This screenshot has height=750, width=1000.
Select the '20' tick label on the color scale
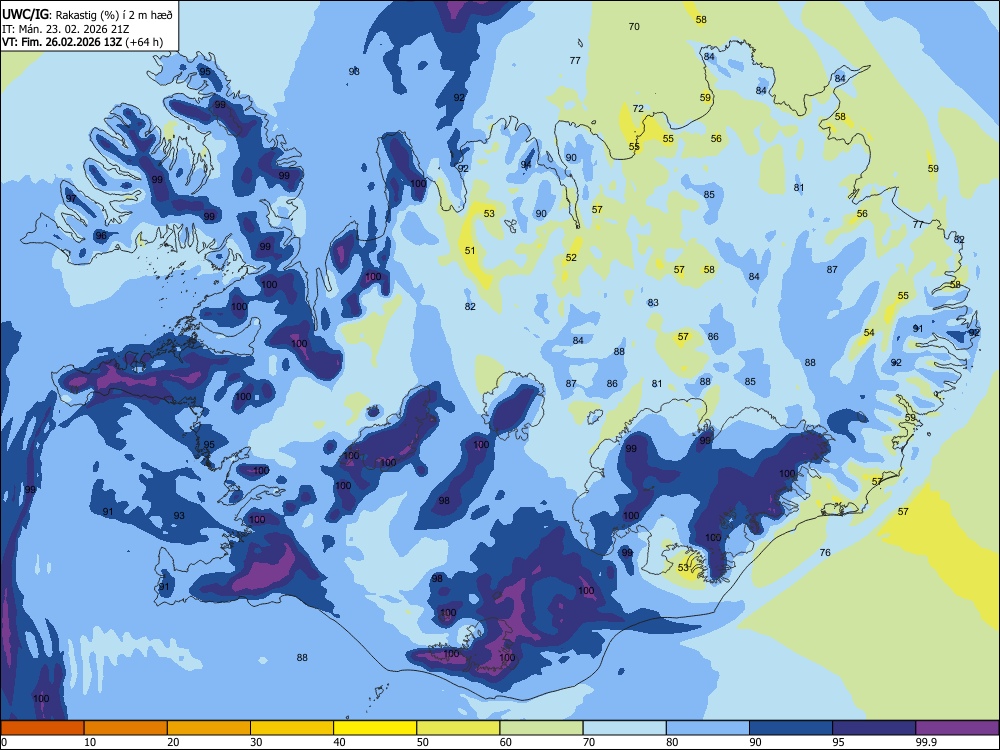[173, 742]
